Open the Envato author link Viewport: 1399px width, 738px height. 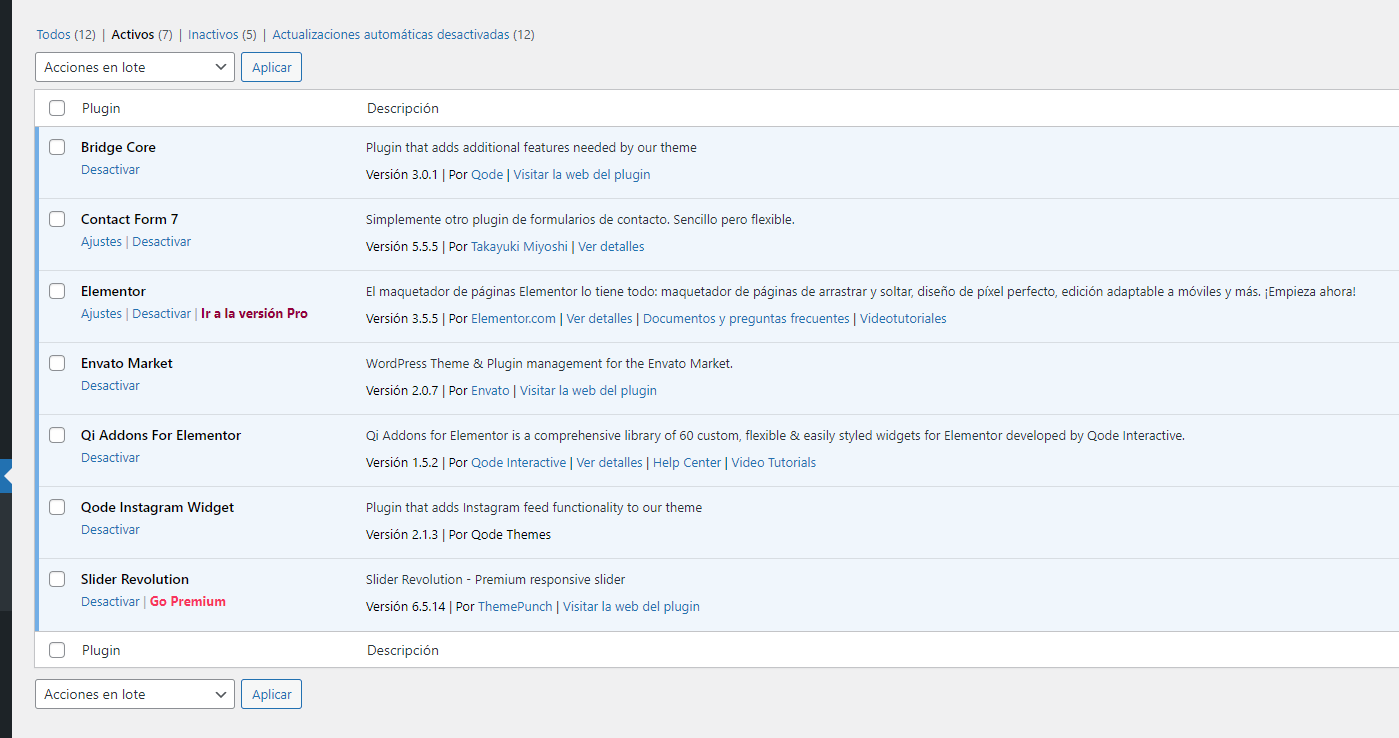click(490, 391)
